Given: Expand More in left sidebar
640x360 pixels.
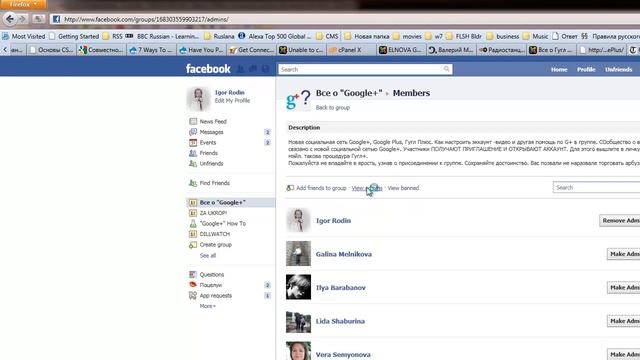Looking at the screenshot, I should (207, 306).
